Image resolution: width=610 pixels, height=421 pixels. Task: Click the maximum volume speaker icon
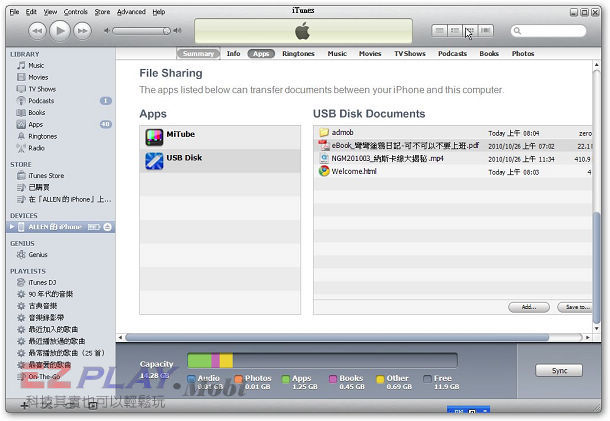click(x=177, y=30)
